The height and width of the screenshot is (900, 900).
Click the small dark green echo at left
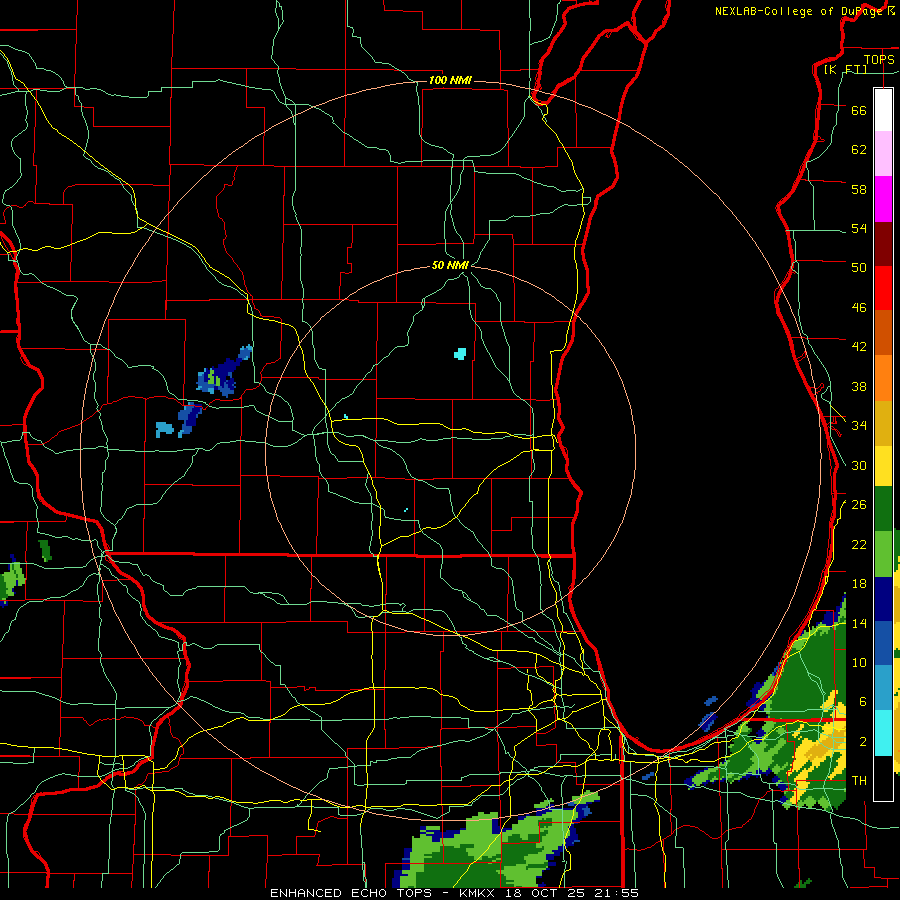click(x=45, y=550)
